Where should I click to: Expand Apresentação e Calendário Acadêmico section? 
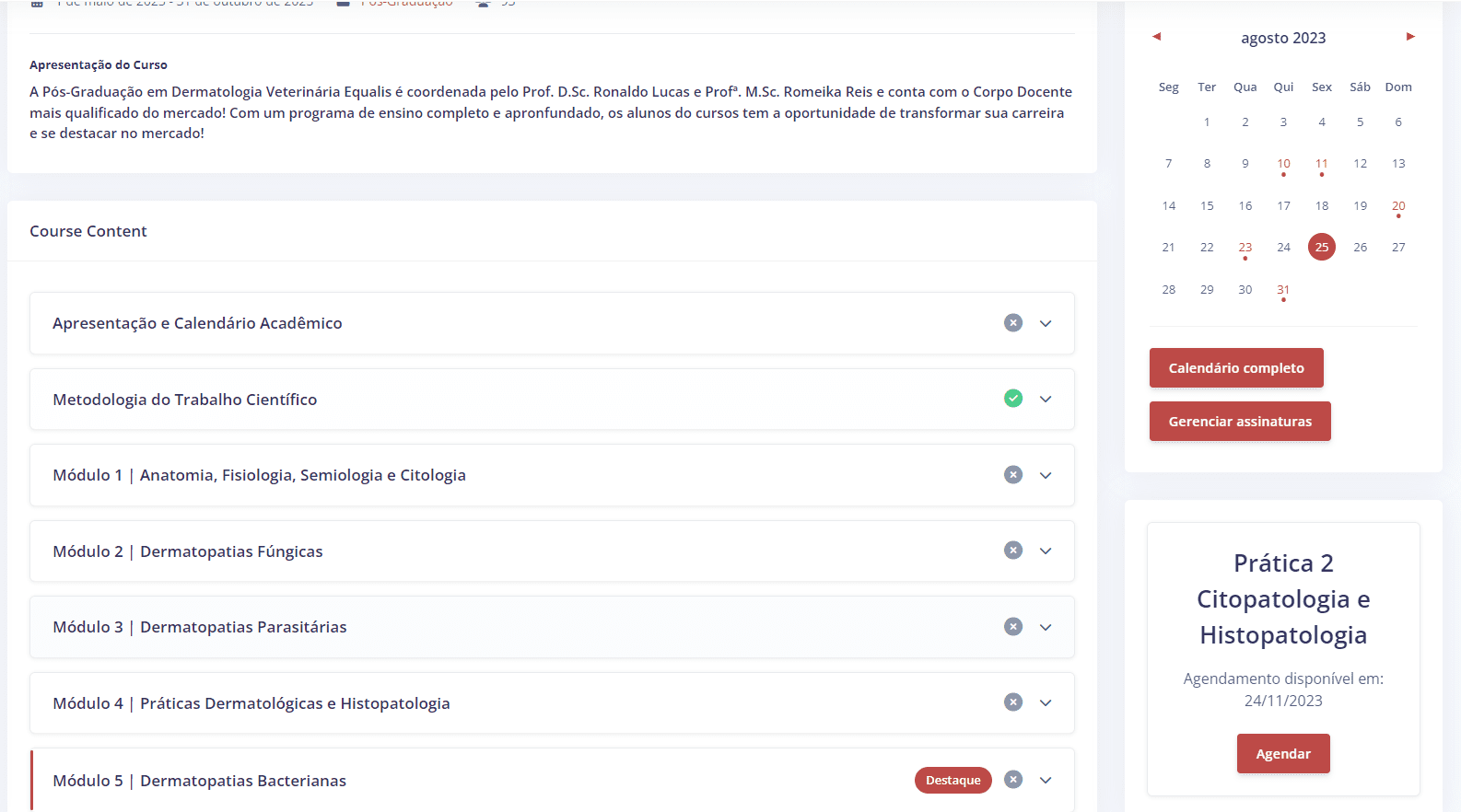(x=1046, y=323)
